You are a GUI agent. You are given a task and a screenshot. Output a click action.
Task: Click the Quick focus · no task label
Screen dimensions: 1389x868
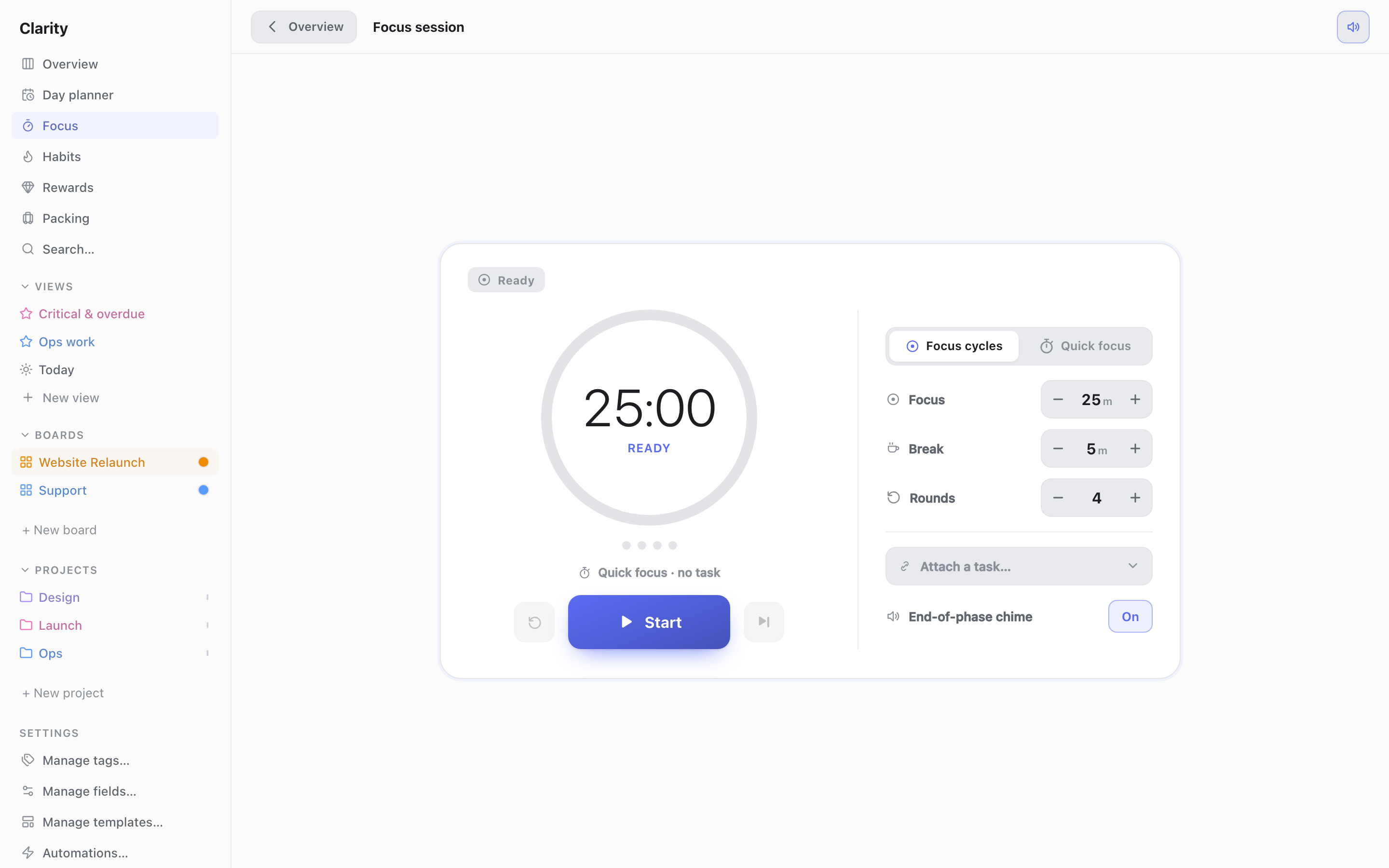(x=649, y=573)
